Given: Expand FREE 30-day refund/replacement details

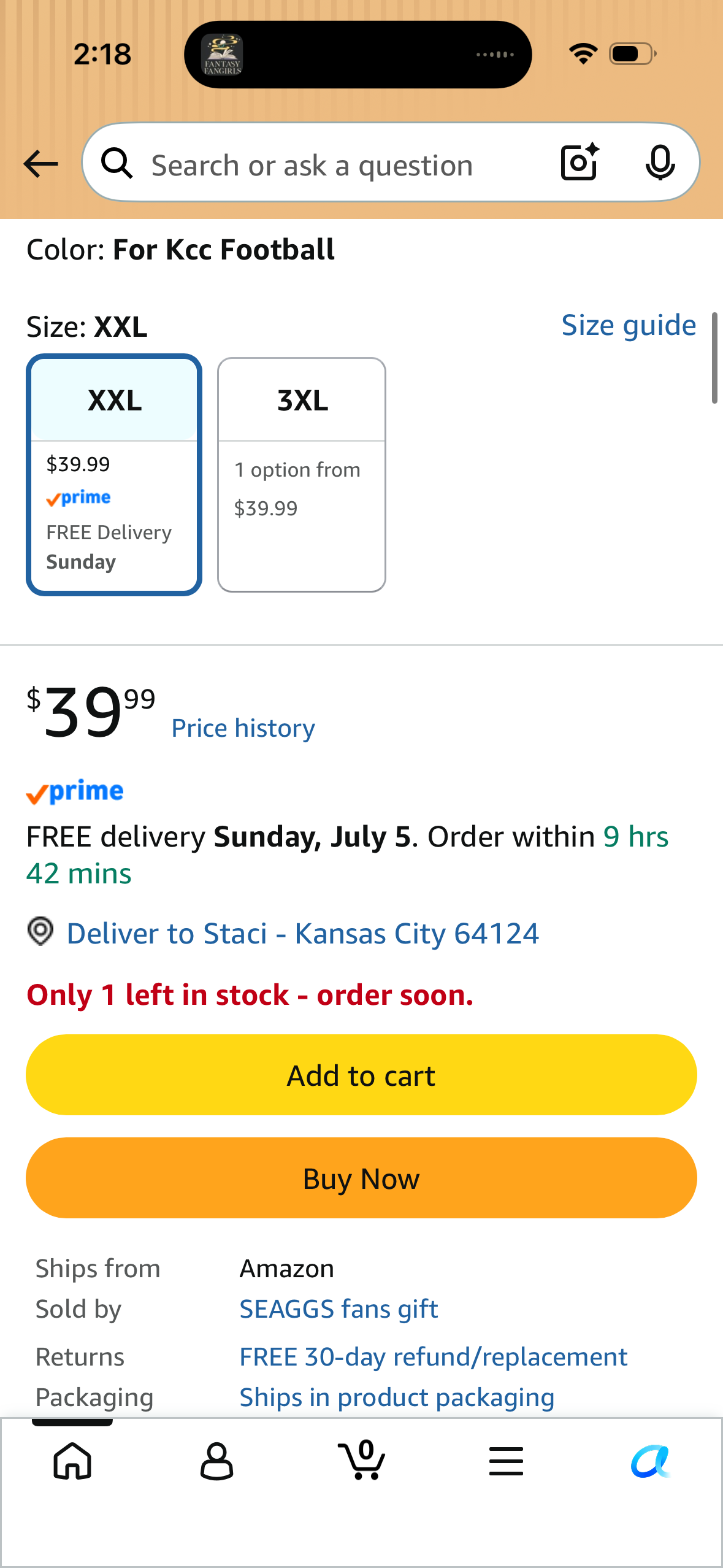Looking at the screenshot, I should click(x=433, y=1356).
